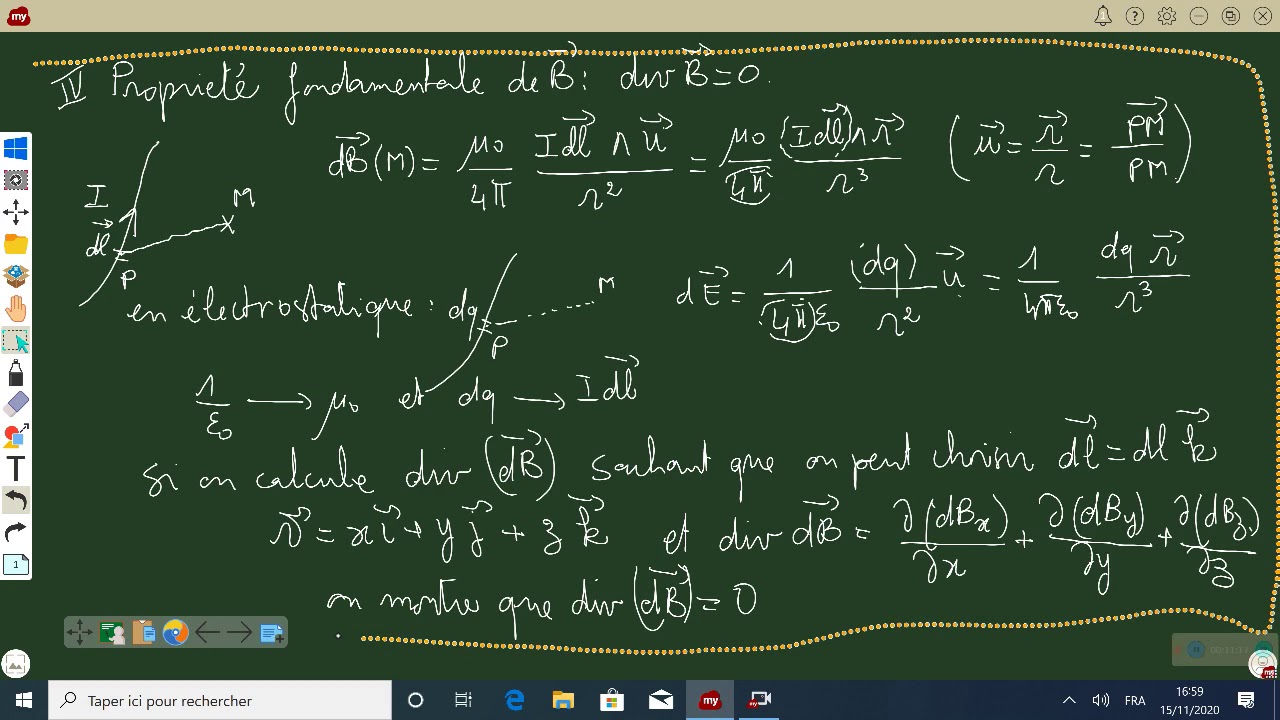
Task: Click the round image icon at bottom left
Action: (x=15, y=663)
